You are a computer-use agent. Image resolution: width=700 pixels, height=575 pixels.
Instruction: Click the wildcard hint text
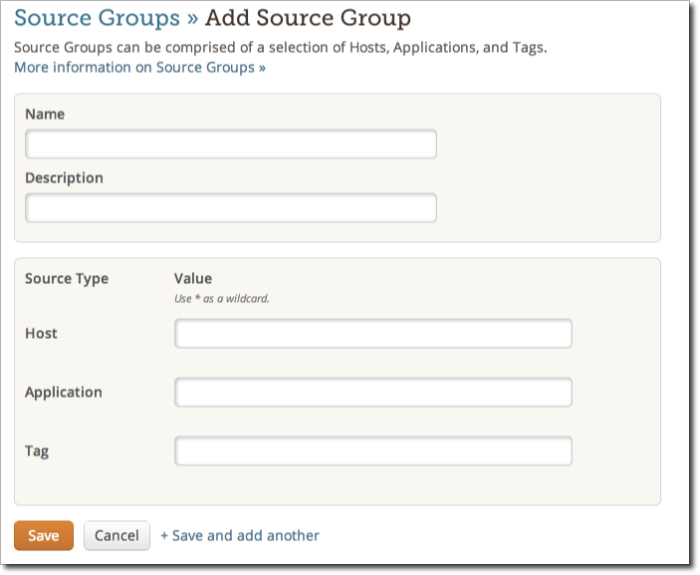coord(222,298)
